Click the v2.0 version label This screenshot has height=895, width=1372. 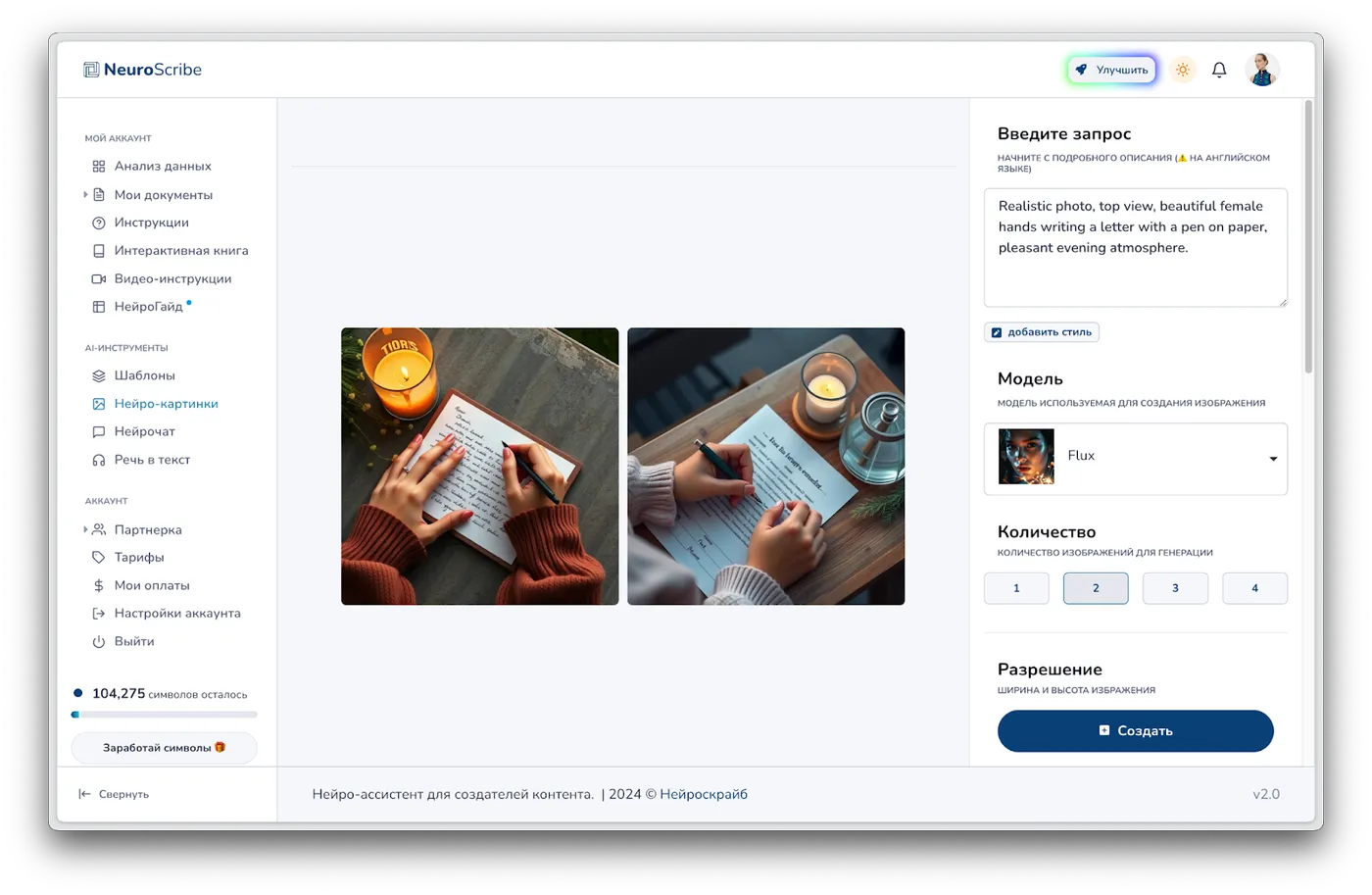click(x=1266, y=794)
